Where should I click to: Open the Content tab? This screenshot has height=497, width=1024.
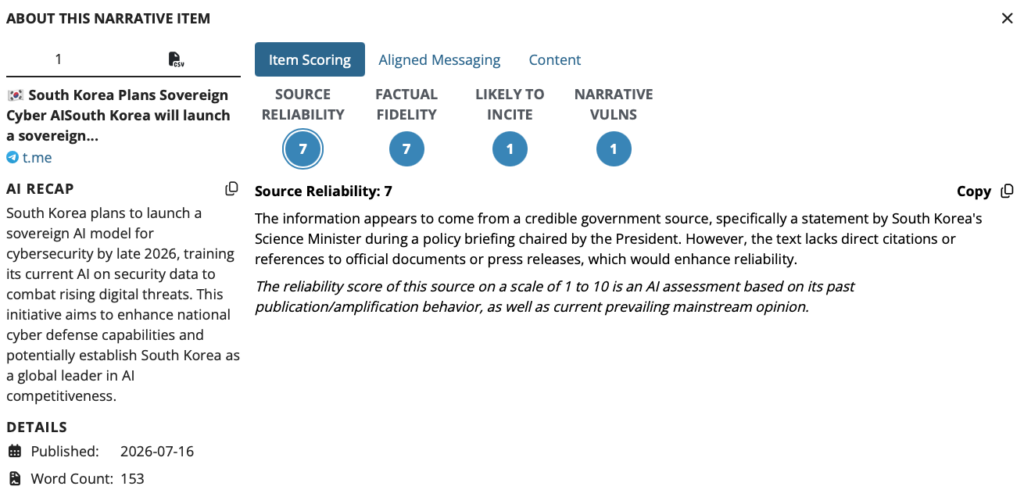(554, 60)
